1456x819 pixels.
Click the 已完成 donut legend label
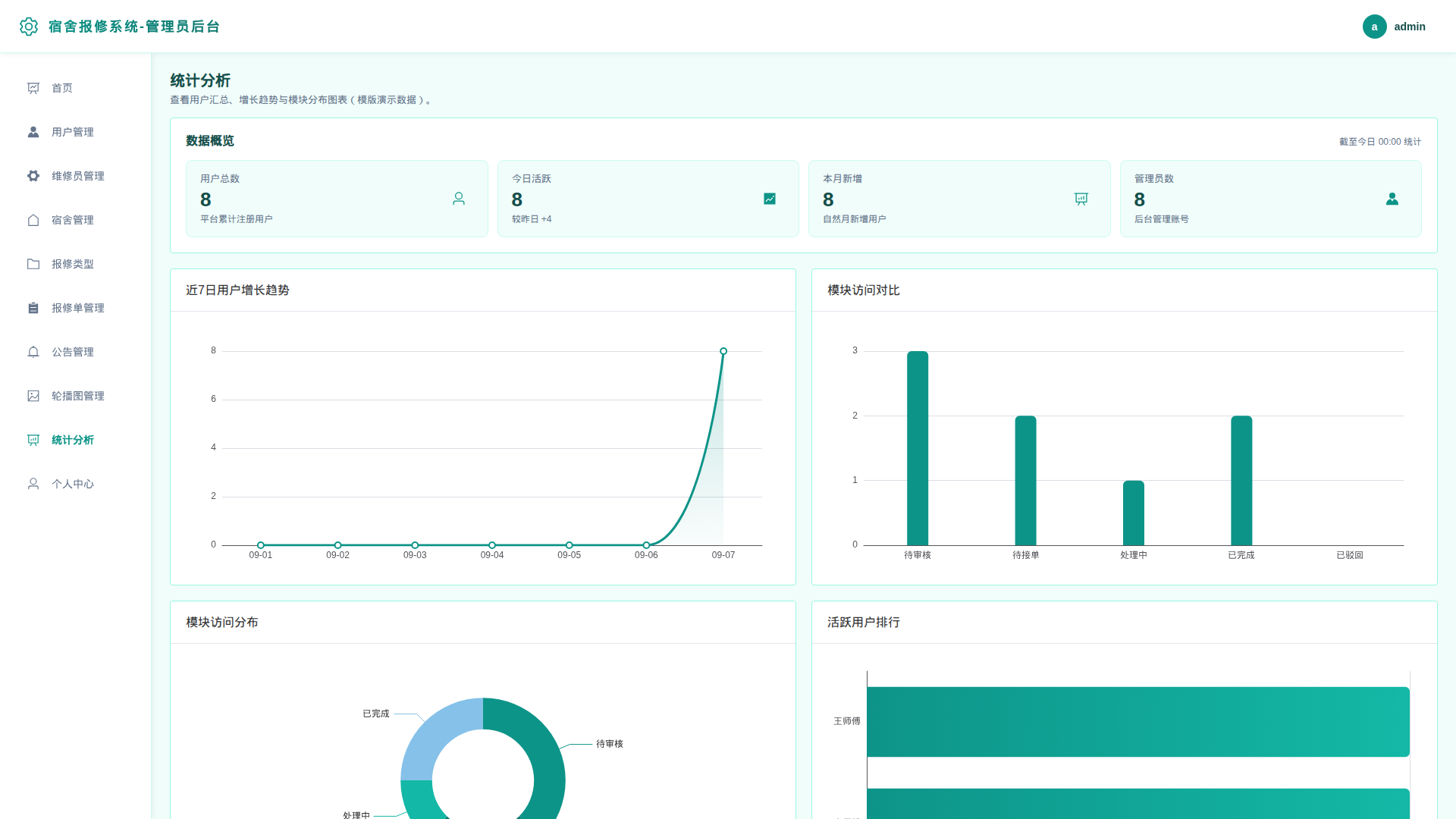point(376,714)
